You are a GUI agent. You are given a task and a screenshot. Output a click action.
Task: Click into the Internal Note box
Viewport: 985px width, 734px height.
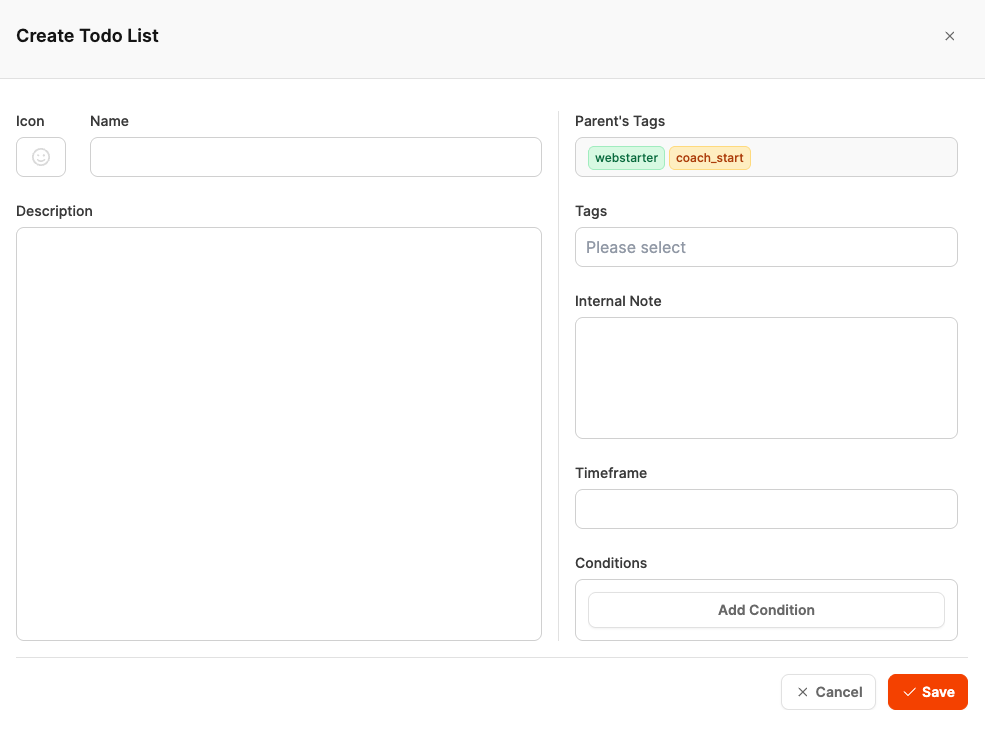coord(766,377)
